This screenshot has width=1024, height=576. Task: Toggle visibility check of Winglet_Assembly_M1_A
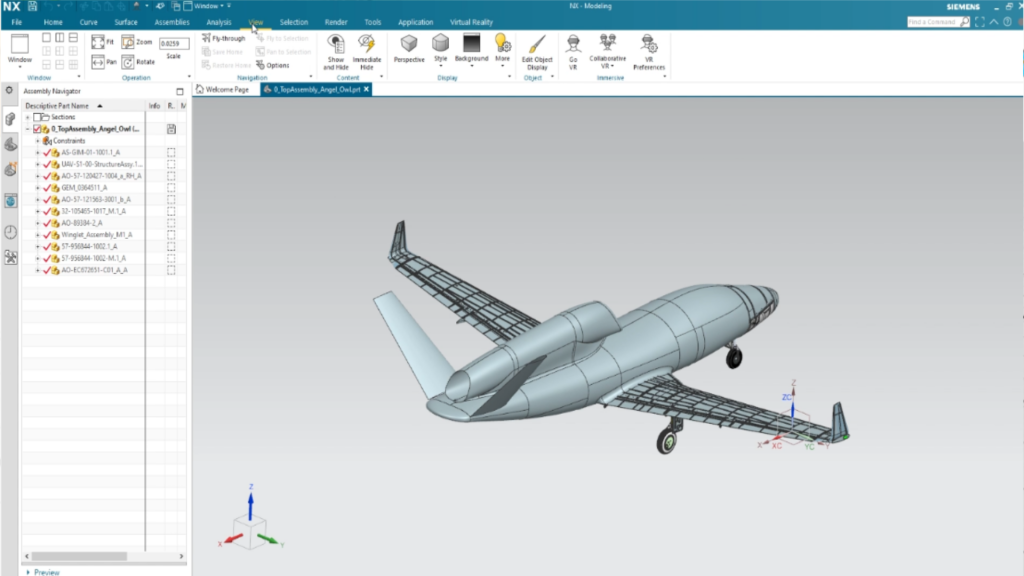click(x=47, y=235)
